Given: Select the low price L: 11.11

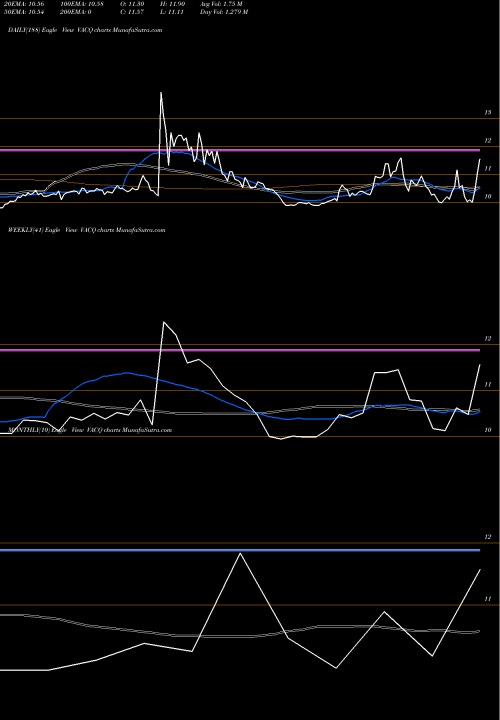Looking at the screenshot, I should coord(172,12).
